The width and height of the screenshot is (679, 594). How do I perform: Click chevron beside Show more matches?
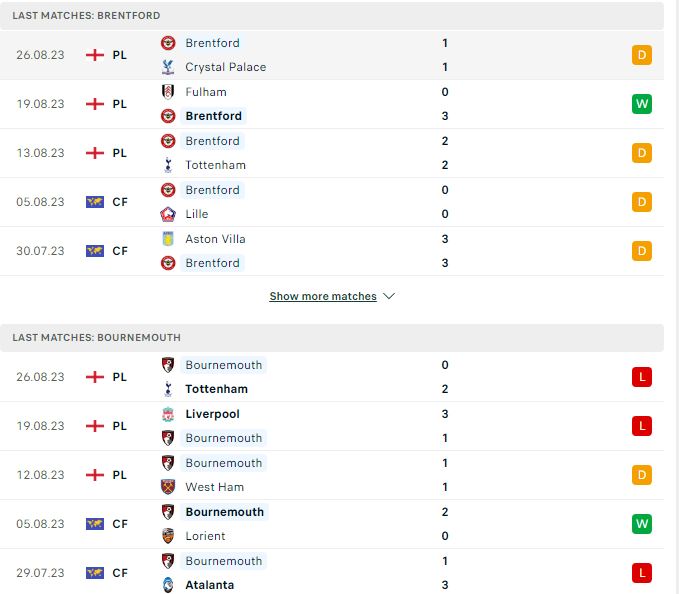389,296
